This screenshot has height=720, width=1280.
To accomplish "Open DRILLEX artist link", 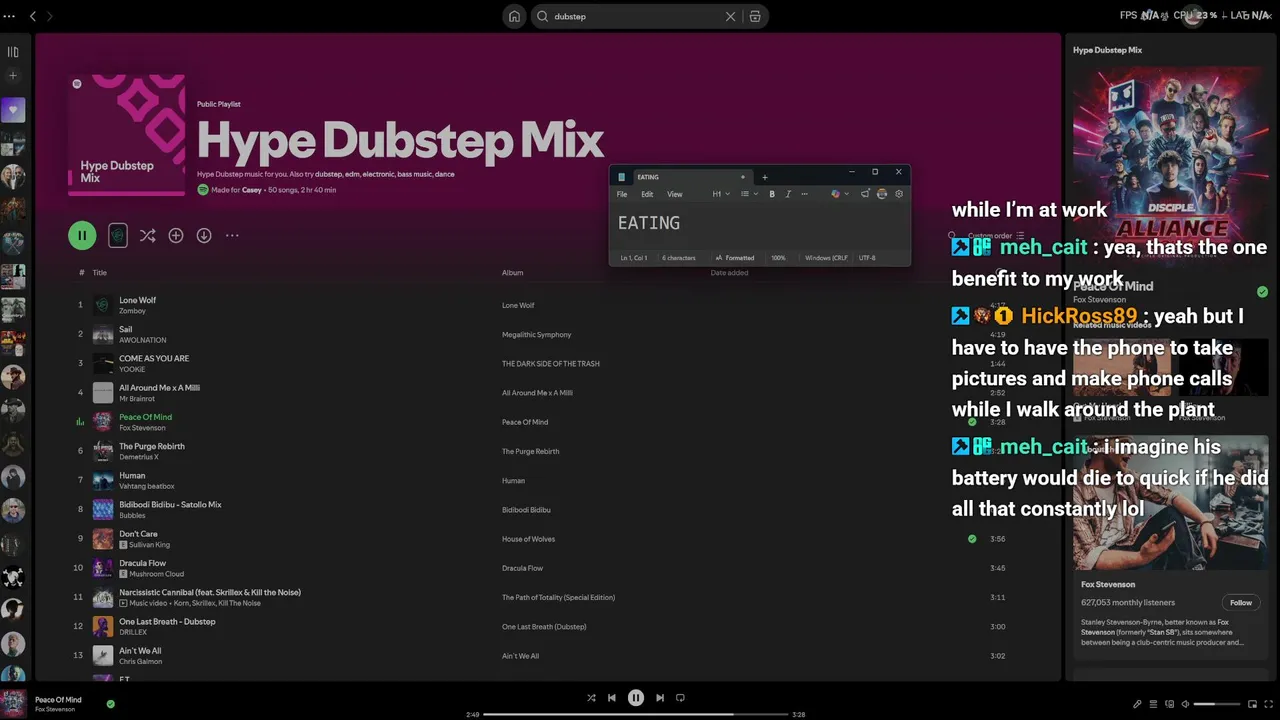I will (x=133, y=632).
